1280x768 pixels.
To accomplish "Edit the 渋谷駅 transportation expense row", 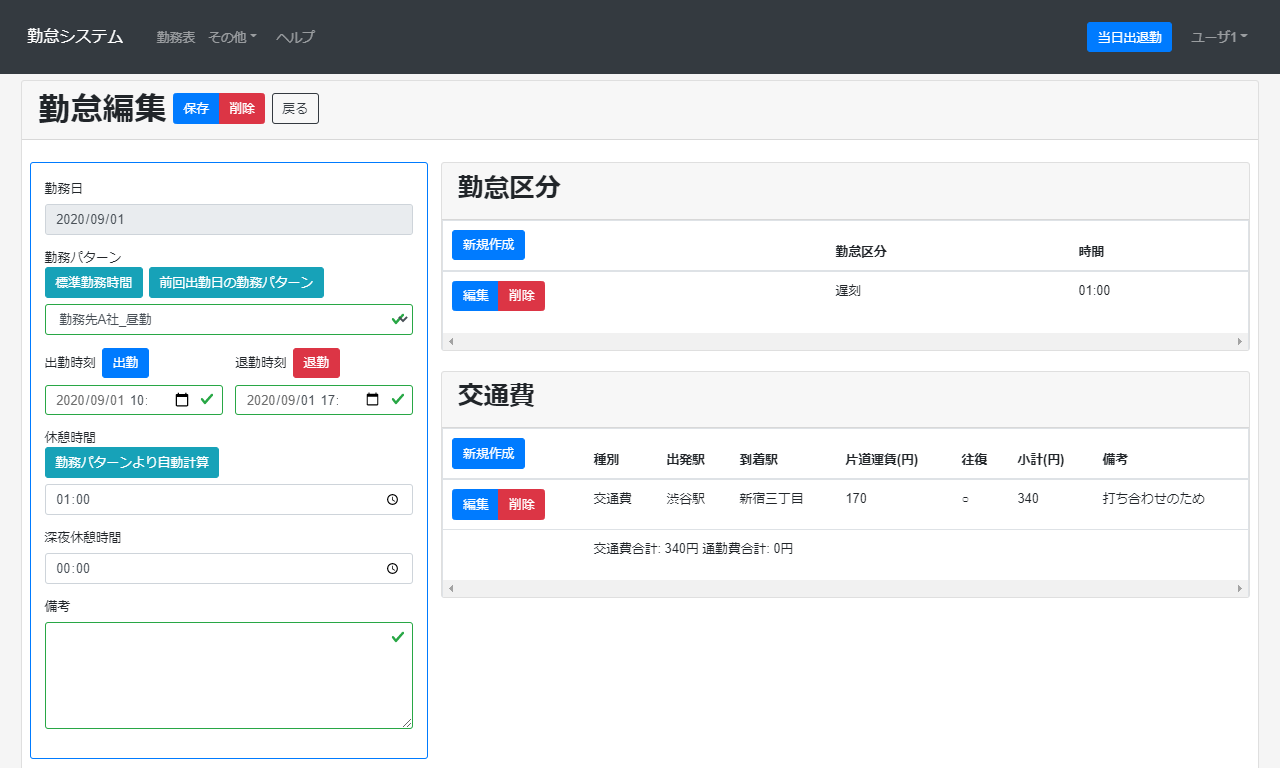I will point(473,504).
